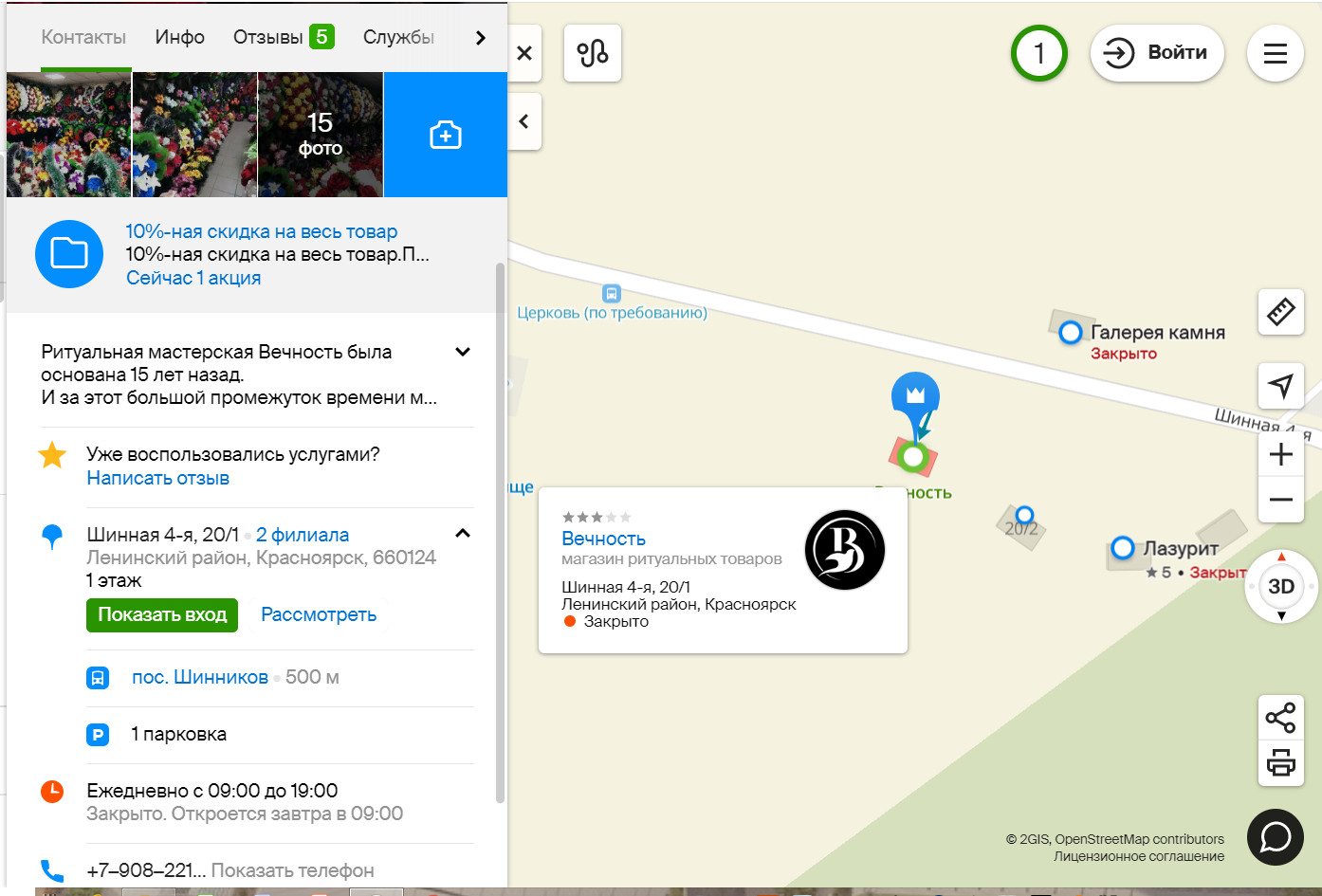Open Вечность title in map popup
Viewport: 1322px width, 896px height.
coord(603,539)
